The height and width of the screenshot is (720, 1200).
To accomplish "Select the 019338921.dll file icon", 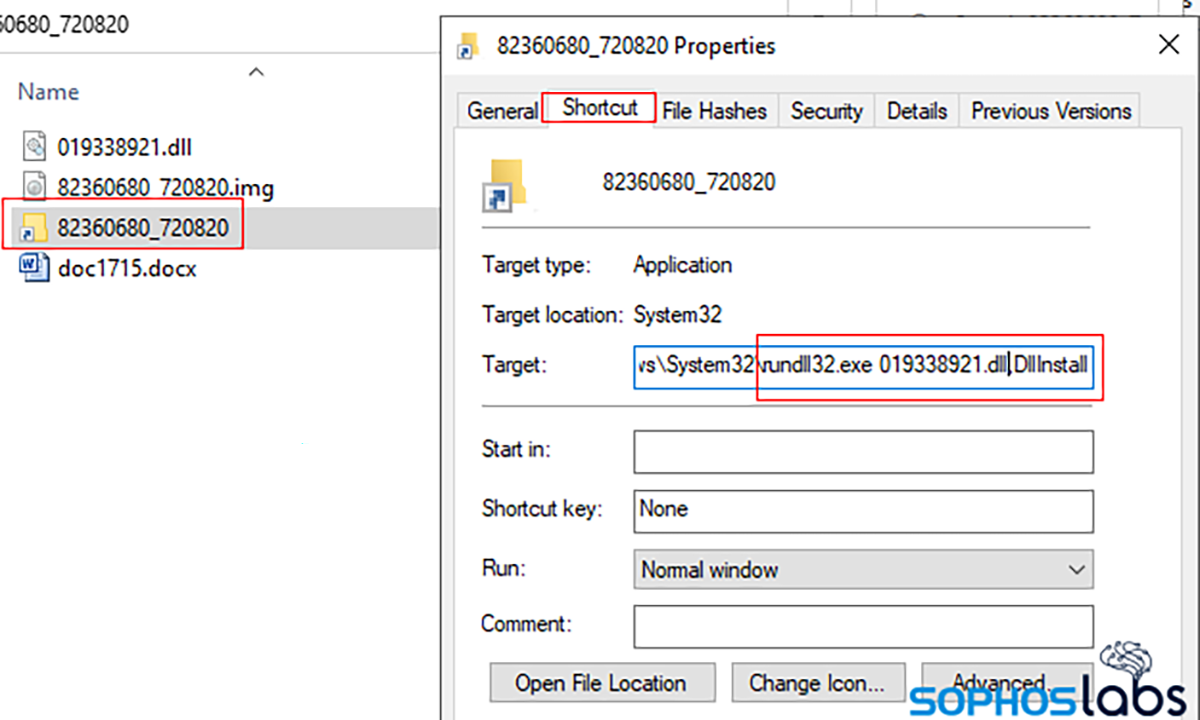I will [34, 147].
